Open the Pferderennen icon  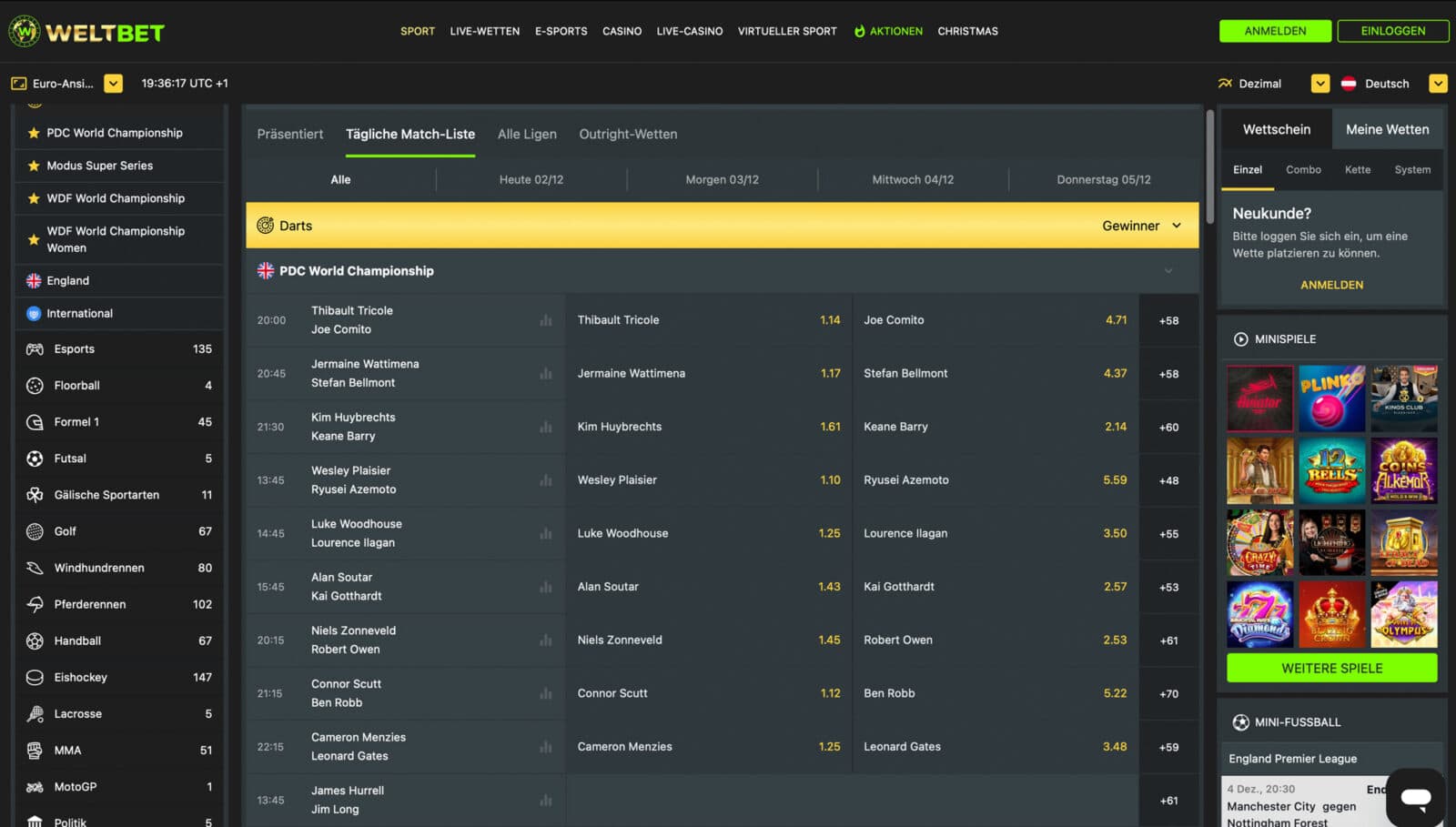[35, 604]
